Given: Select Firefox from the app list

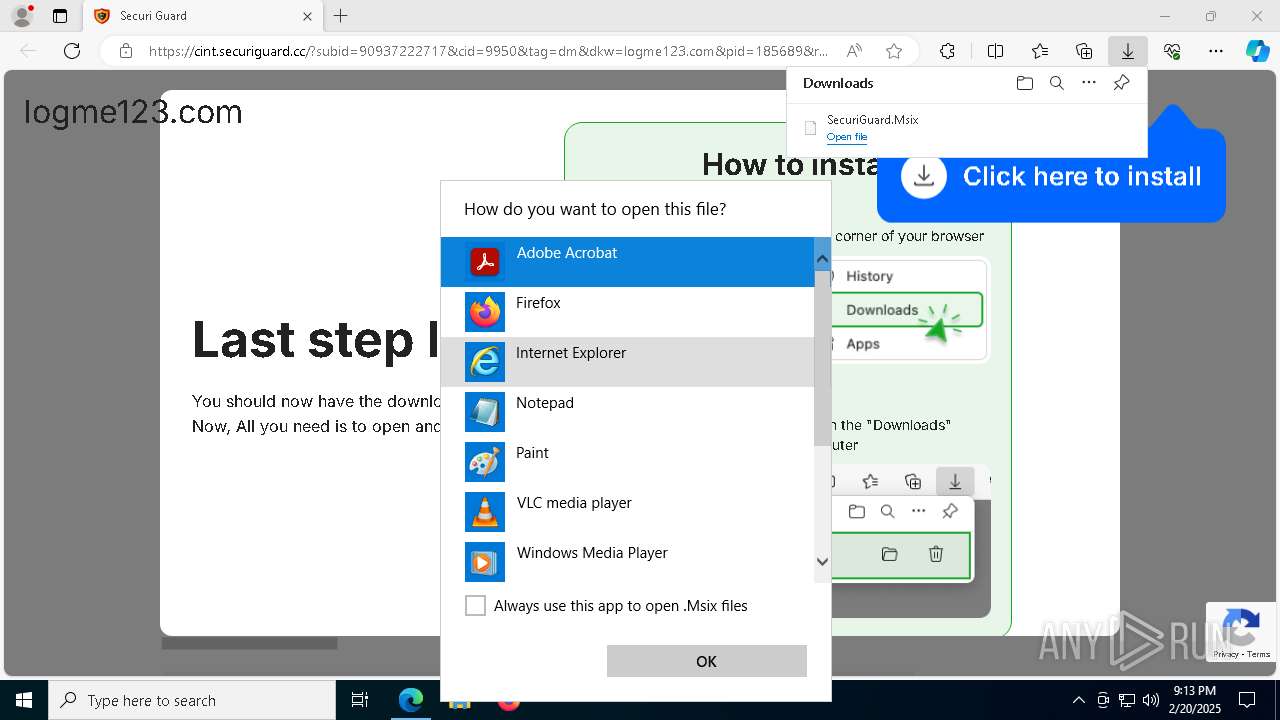Looking at the screenshot, I should coord(627,312).
